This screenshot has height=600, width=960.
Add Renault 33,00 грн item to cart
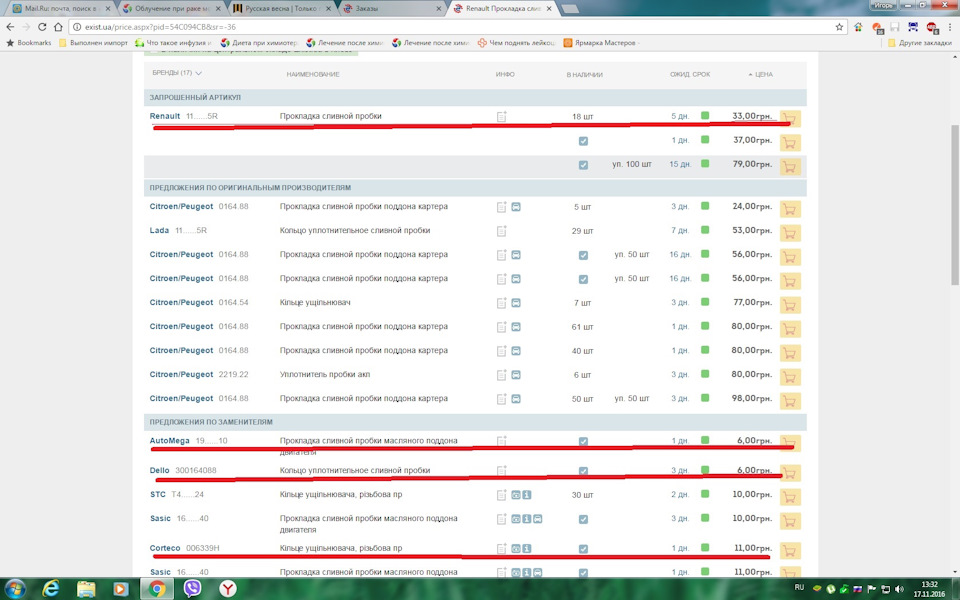click(x=790, y=119)
